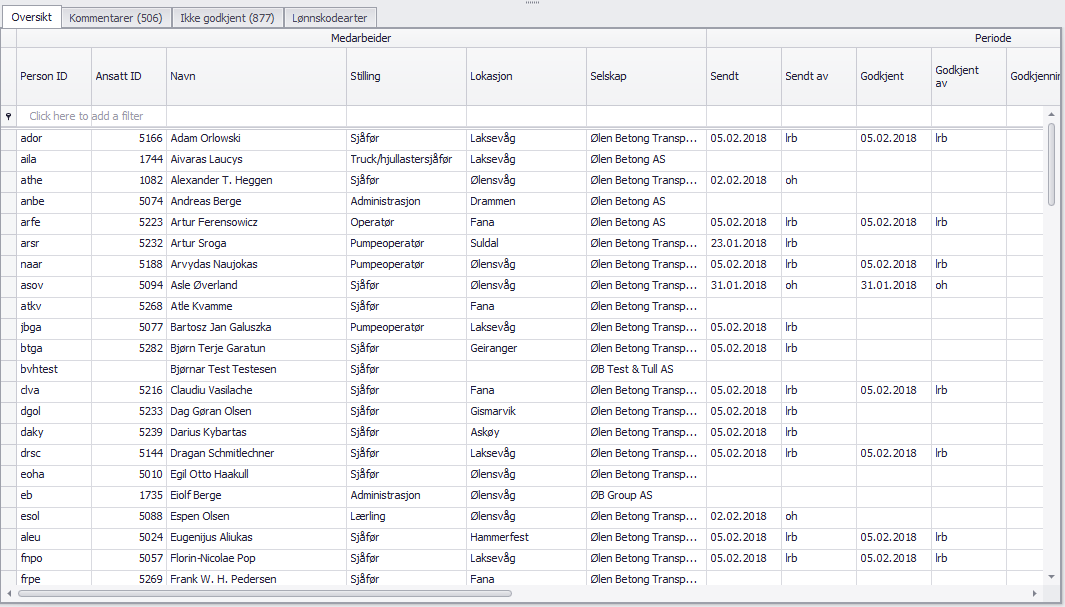1065x607 pixels.
Task: Open the Ikke godkjent (877) tab
Action: tap(227, 17)
